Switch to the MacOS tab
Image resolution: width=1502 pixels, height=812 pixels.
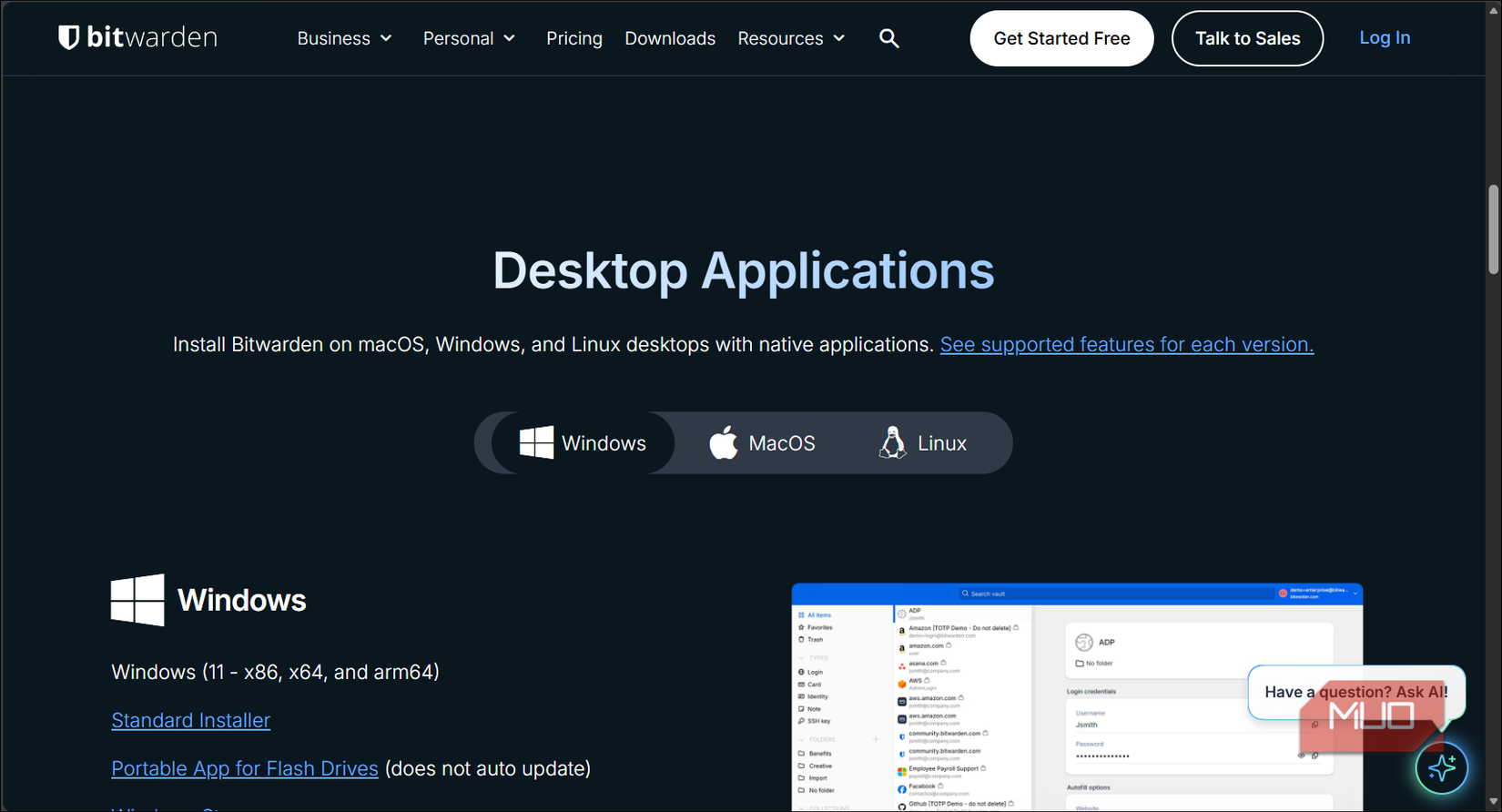pyautogui.click(x=763, y=443)
